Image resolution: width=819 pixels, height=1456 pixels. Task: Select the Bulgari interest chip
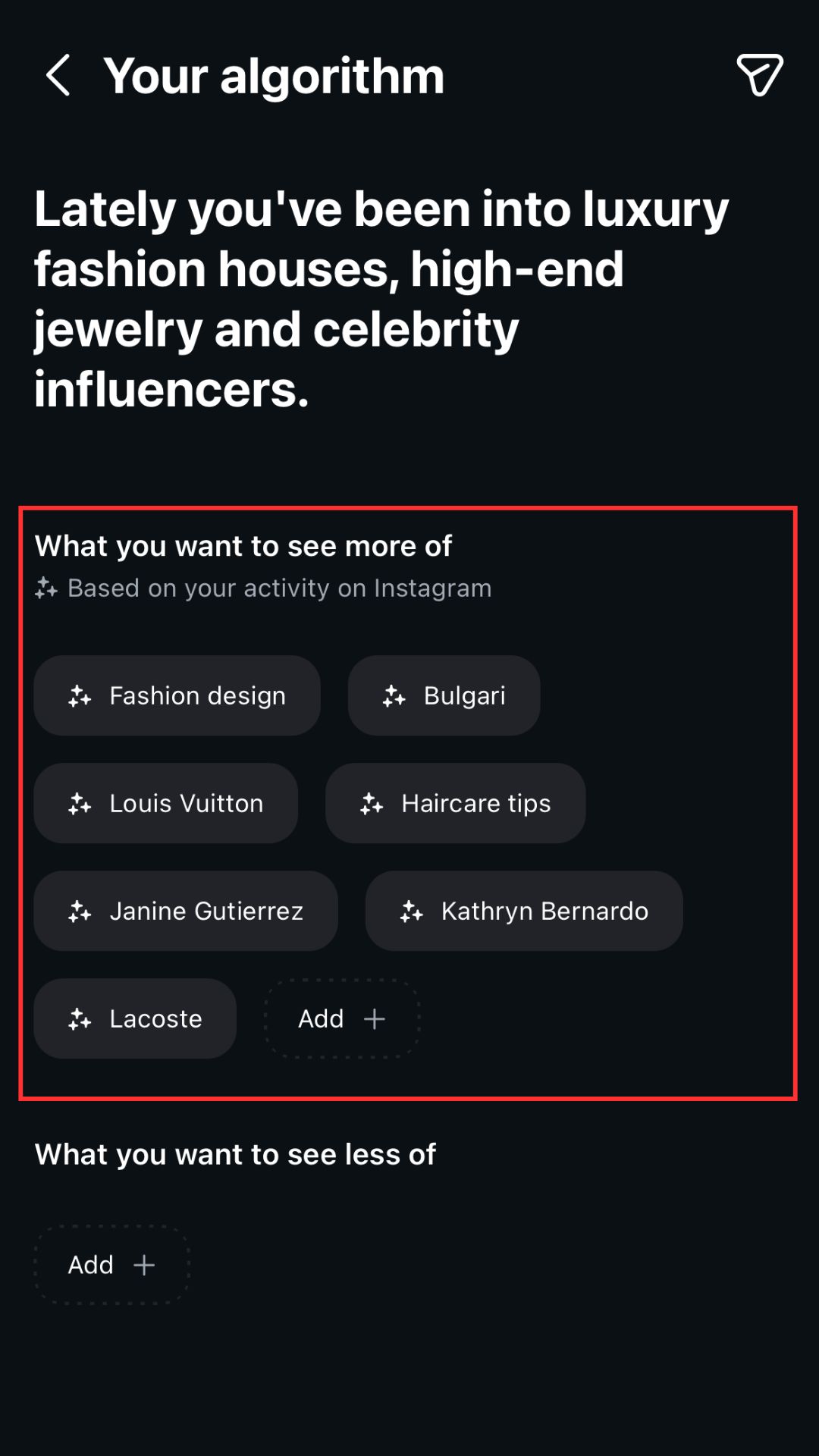click(464, 695)
